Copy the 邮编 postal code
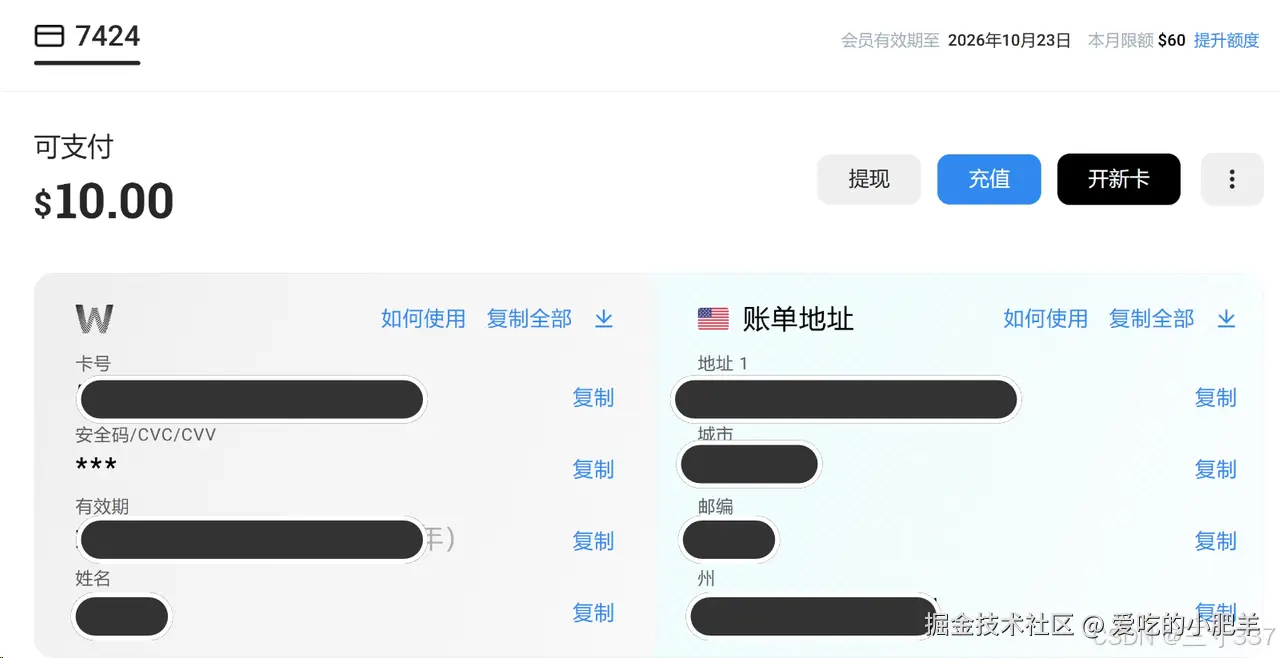Image resolution: width=1280 pixels, height=658 pixels. tap(1215, 541)
